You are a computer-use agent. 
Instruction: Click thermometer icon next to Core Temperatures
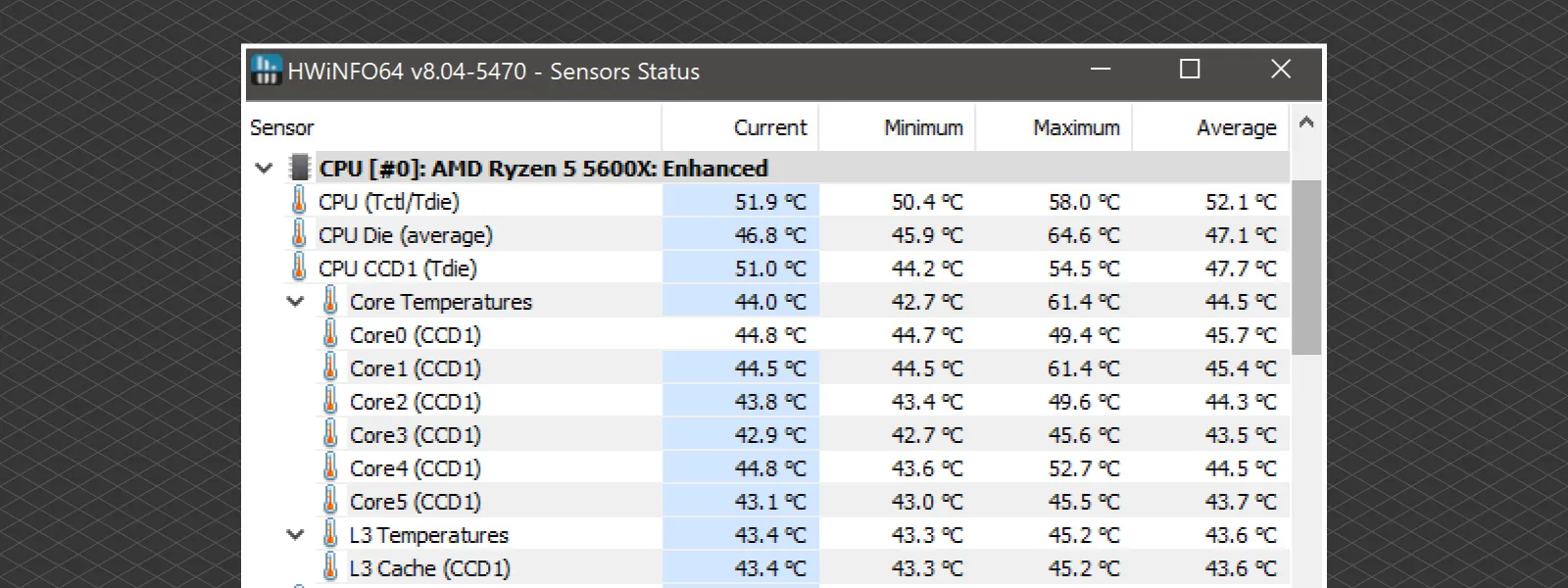pyautogui.click(x=330, y=301)
